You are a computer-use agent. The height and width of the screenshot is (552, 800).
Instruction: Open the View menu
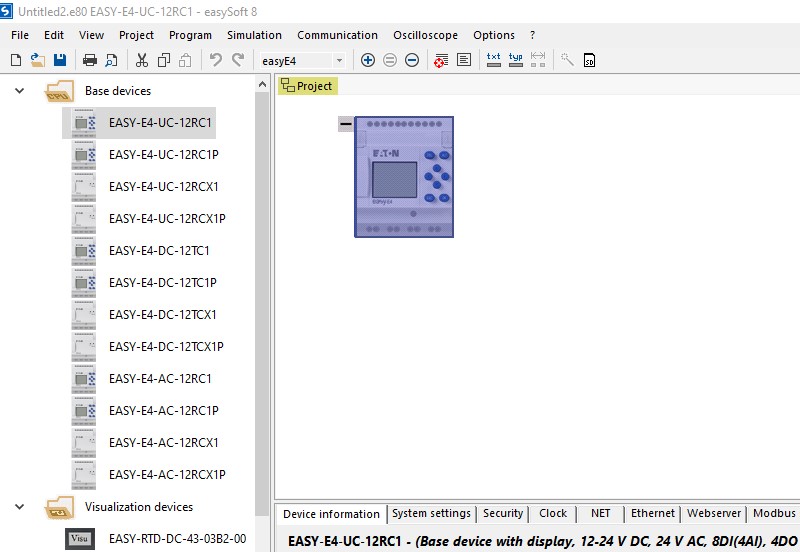(91, 35)
